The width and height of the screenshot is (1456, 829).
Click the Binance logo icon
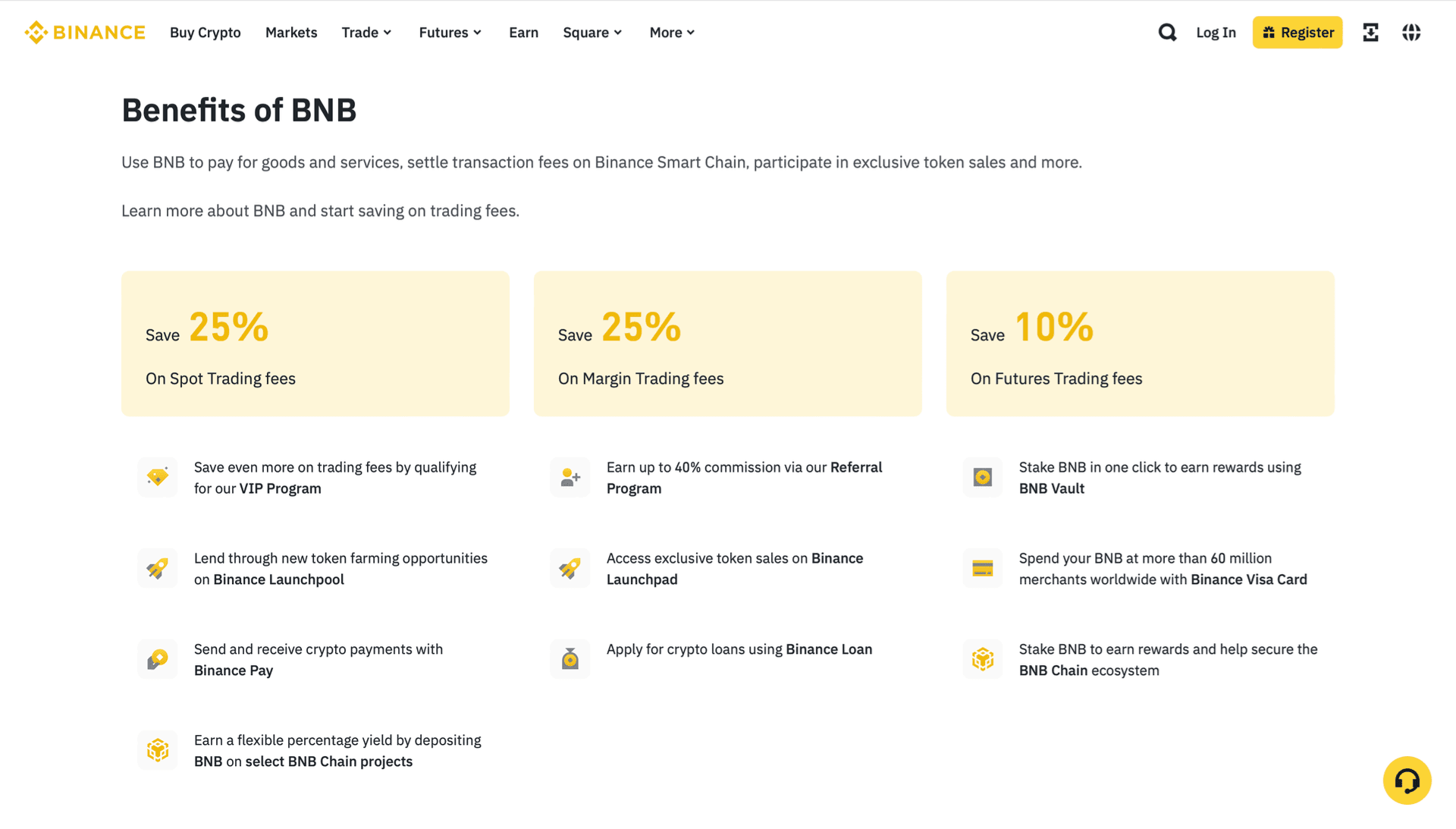[35, 31]
